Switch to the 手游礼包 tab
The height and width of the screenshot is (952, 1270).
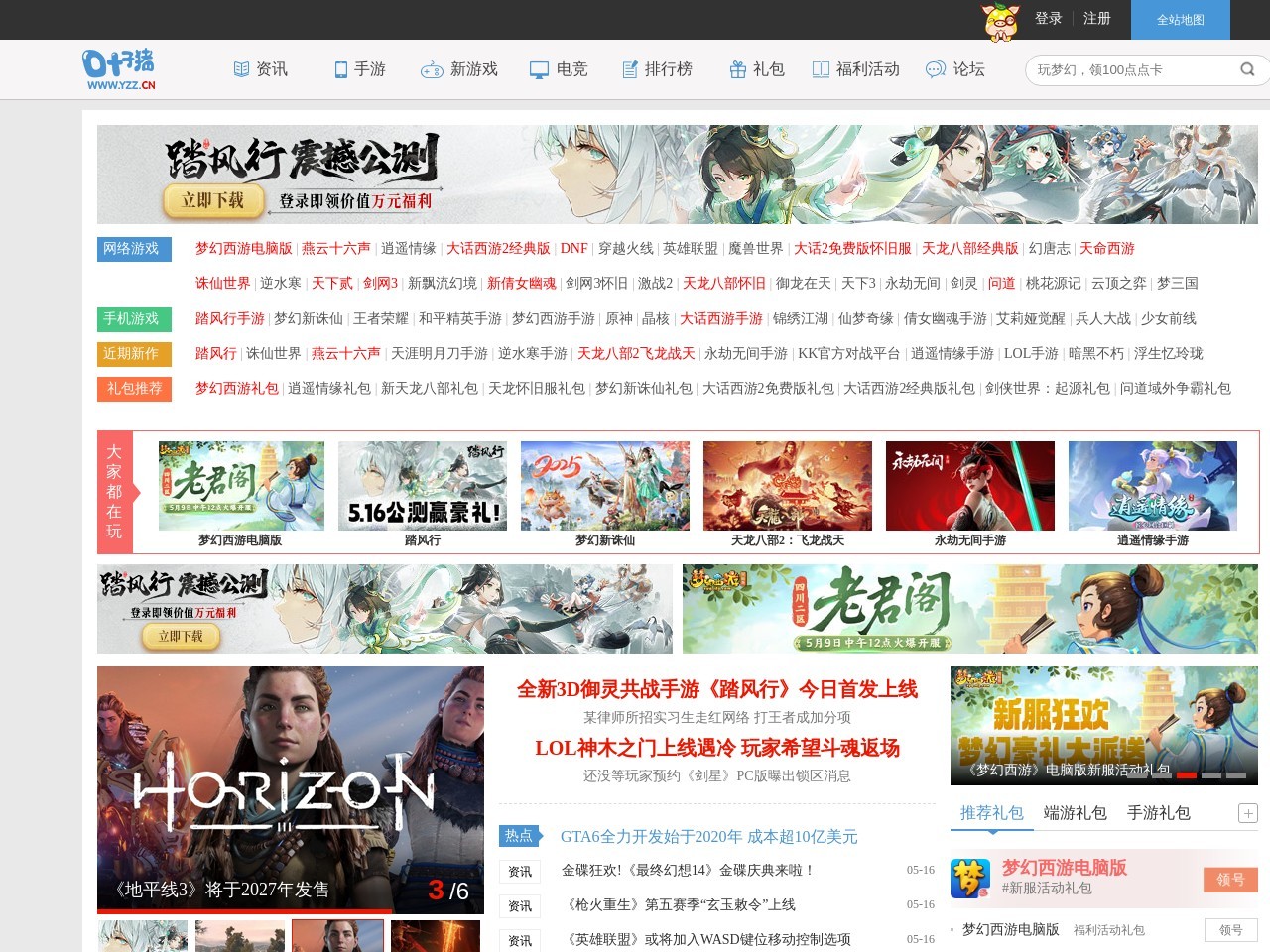pyautogui.click(x=1159, y=813)
